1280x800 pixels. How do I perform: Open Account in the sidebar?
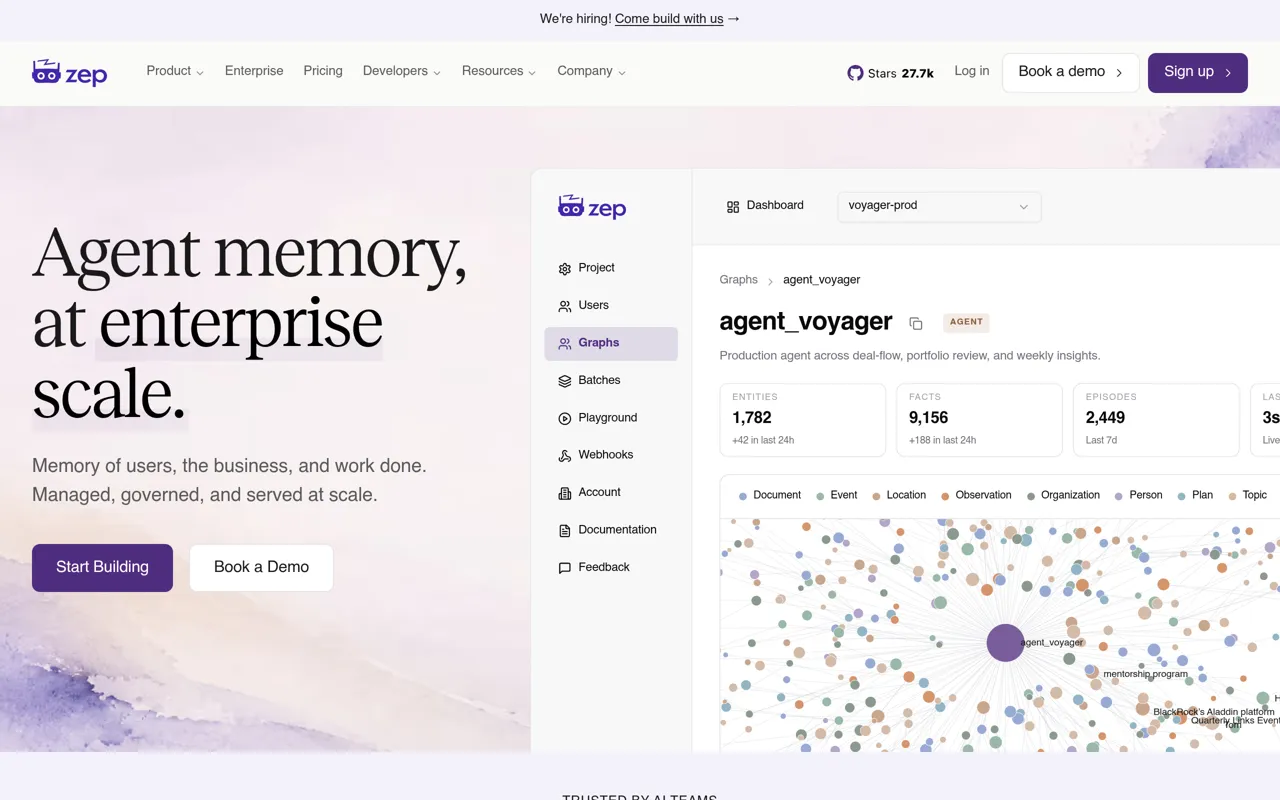point(611,493)
